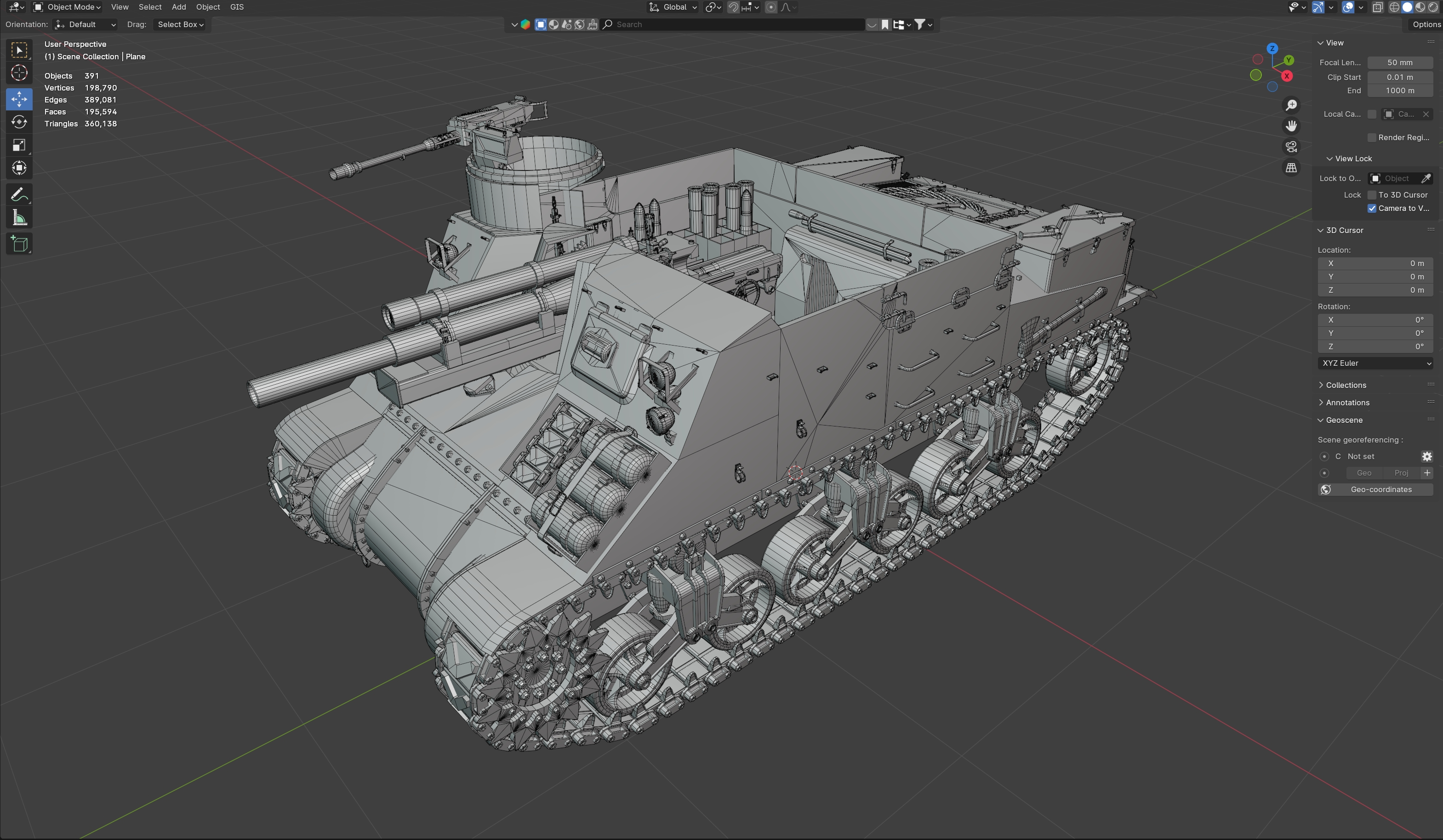Expand the Collections panel
1443x840 pixels.
(1345, 385)
